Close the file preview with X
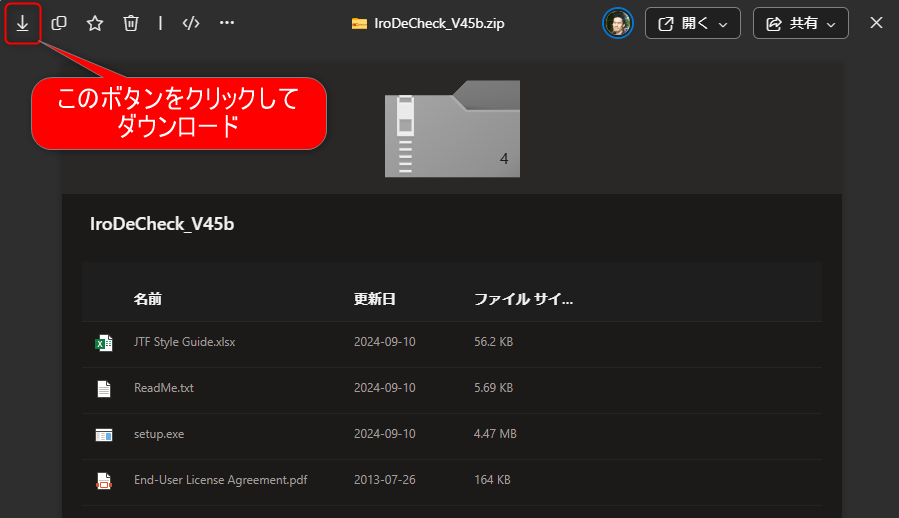The width and height of the screenshot is (899, 518). [876, 23]
